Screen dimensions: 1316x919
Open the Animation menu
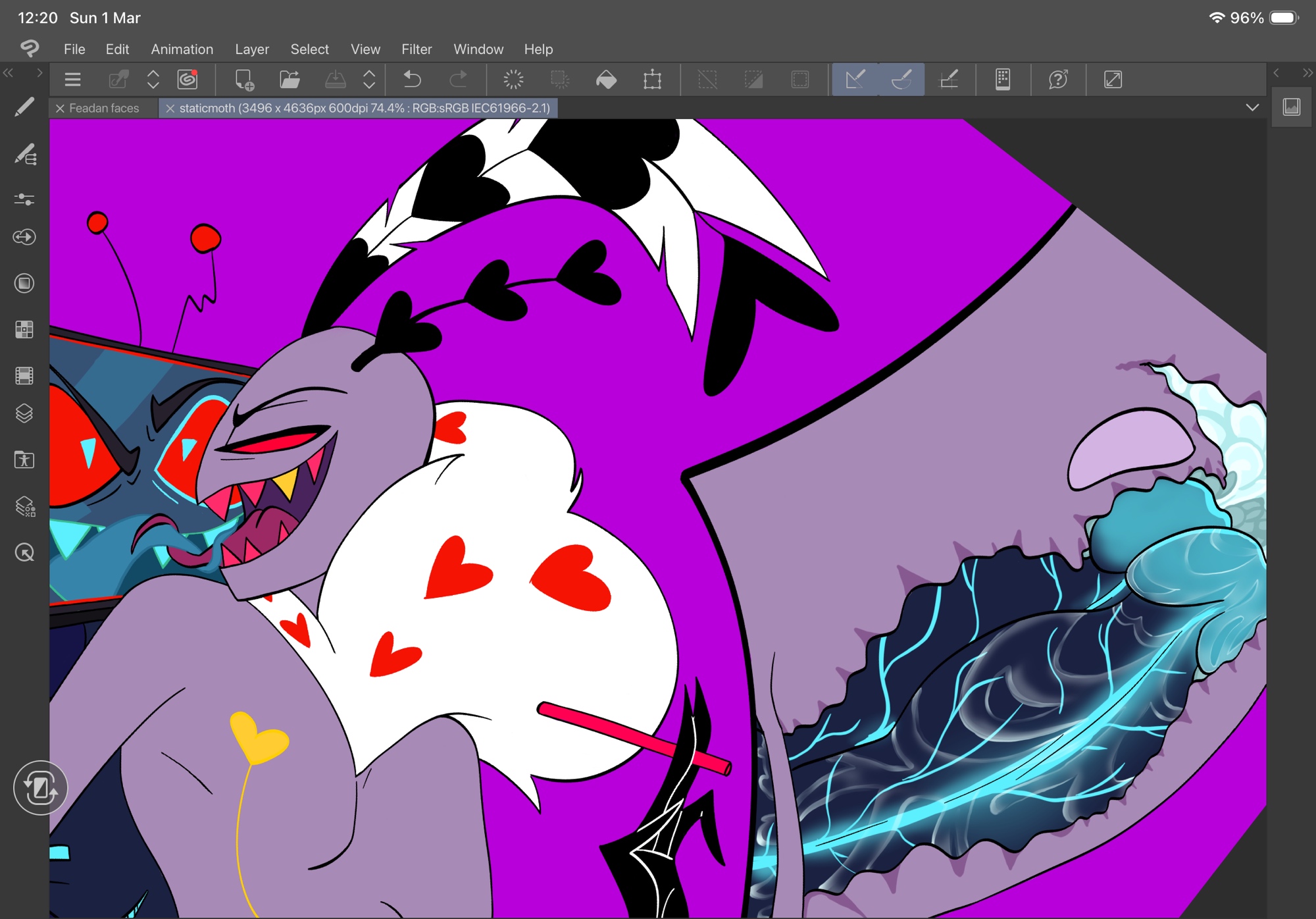coord(182,49)
